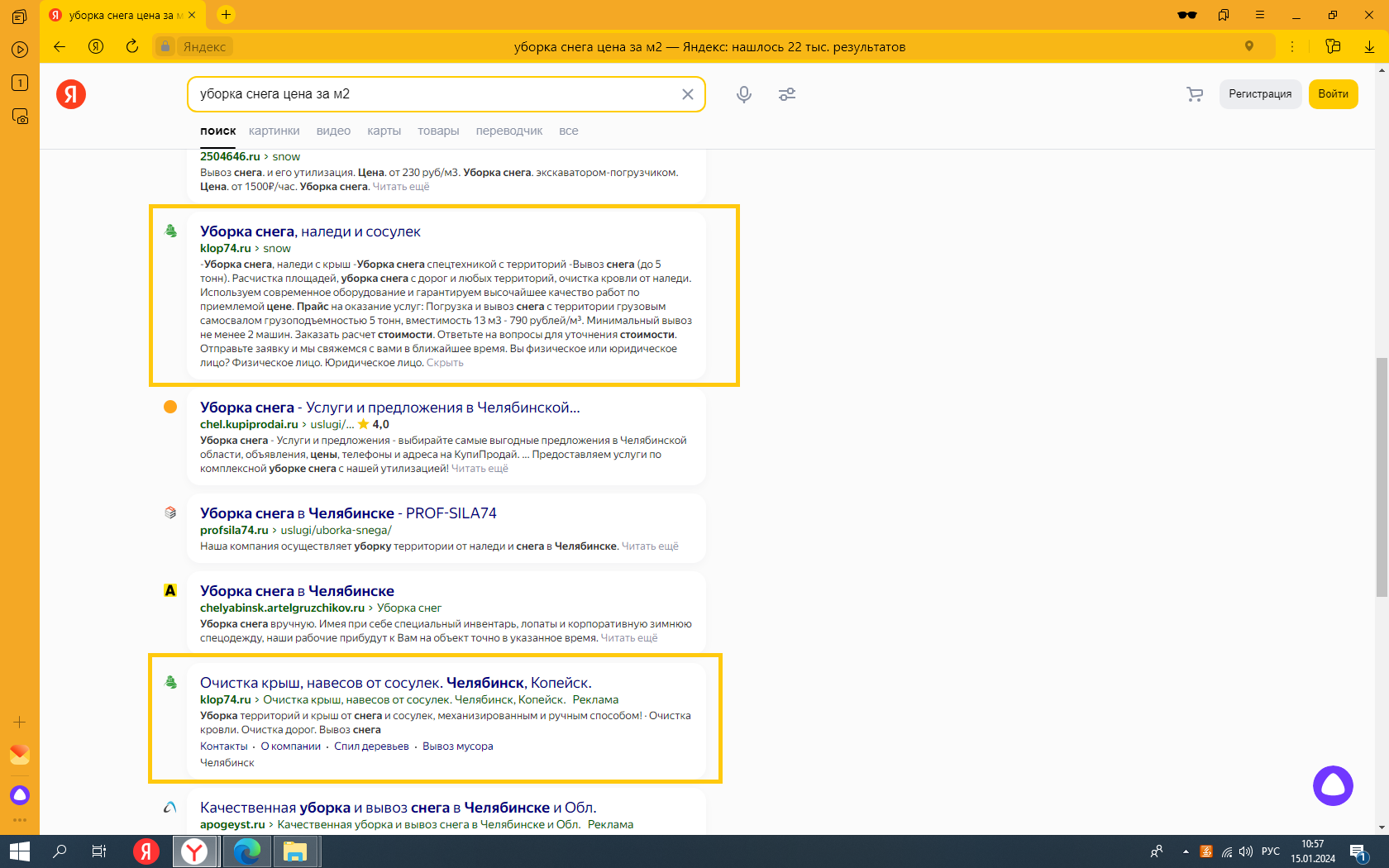The width and height of the screenshot is (1389, 868).
Task: Open the volume control in the tray
Action: [x=1246, y=851]
